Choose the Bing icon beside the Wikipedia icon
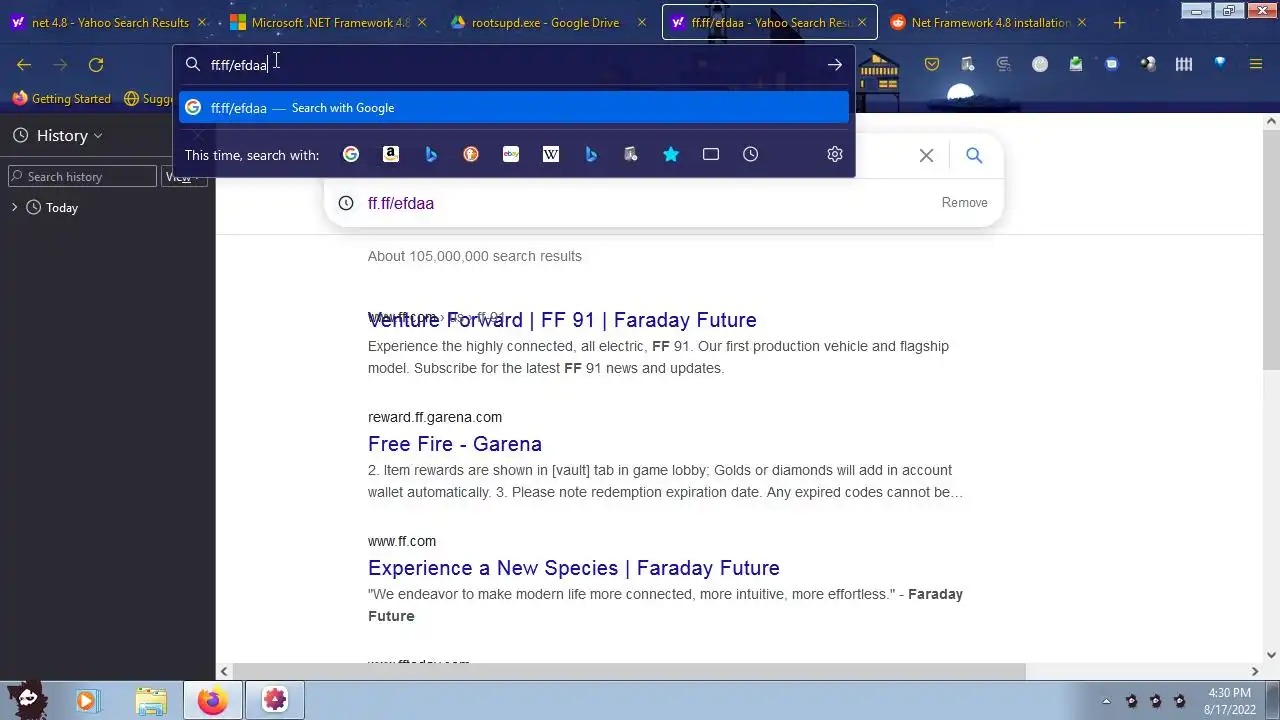This screenshot has width=1280, height=720. [x=591, y=154]
